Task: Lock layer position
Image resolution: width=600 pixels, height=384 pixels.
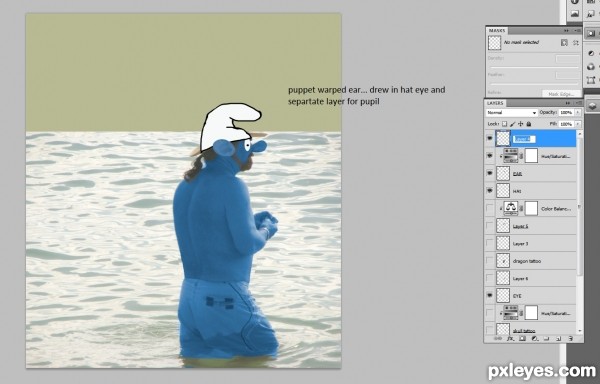Action: [x=520, y=124]
